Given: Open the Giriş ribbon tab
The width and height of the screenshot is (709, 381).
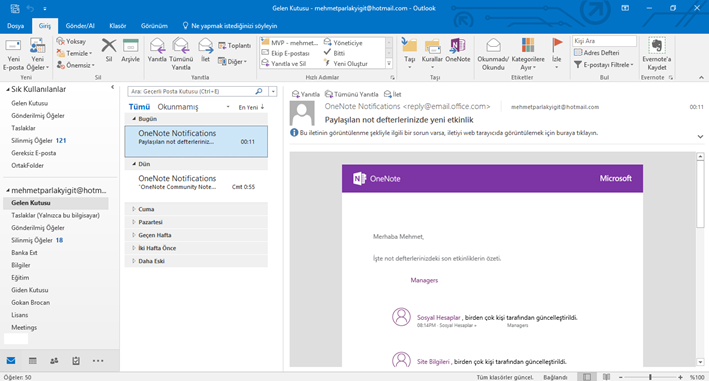Looking at the screenshot, I should tap(45, 26).
